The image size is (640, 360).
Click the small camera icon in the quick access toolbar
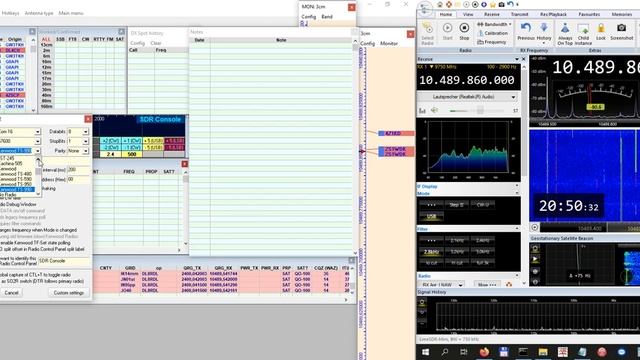tap(501, 4)
